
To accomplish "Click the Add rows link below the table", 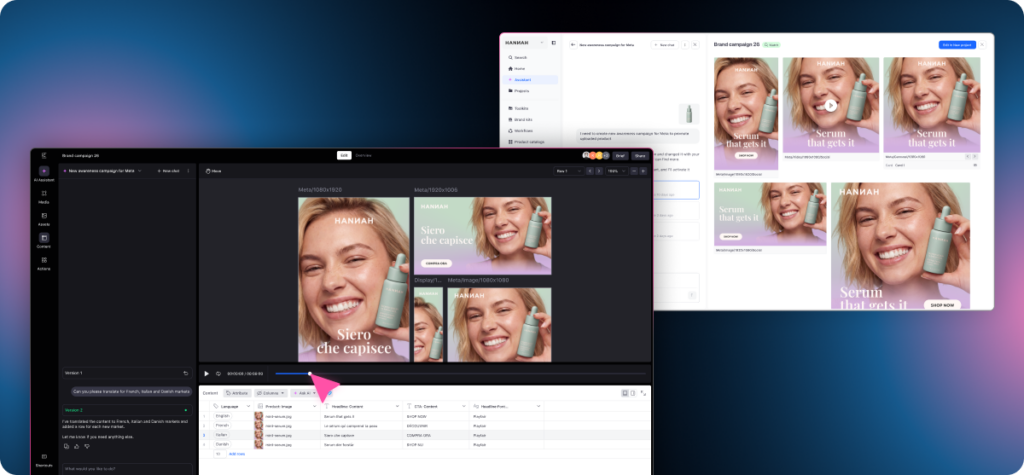I will 236,453.
